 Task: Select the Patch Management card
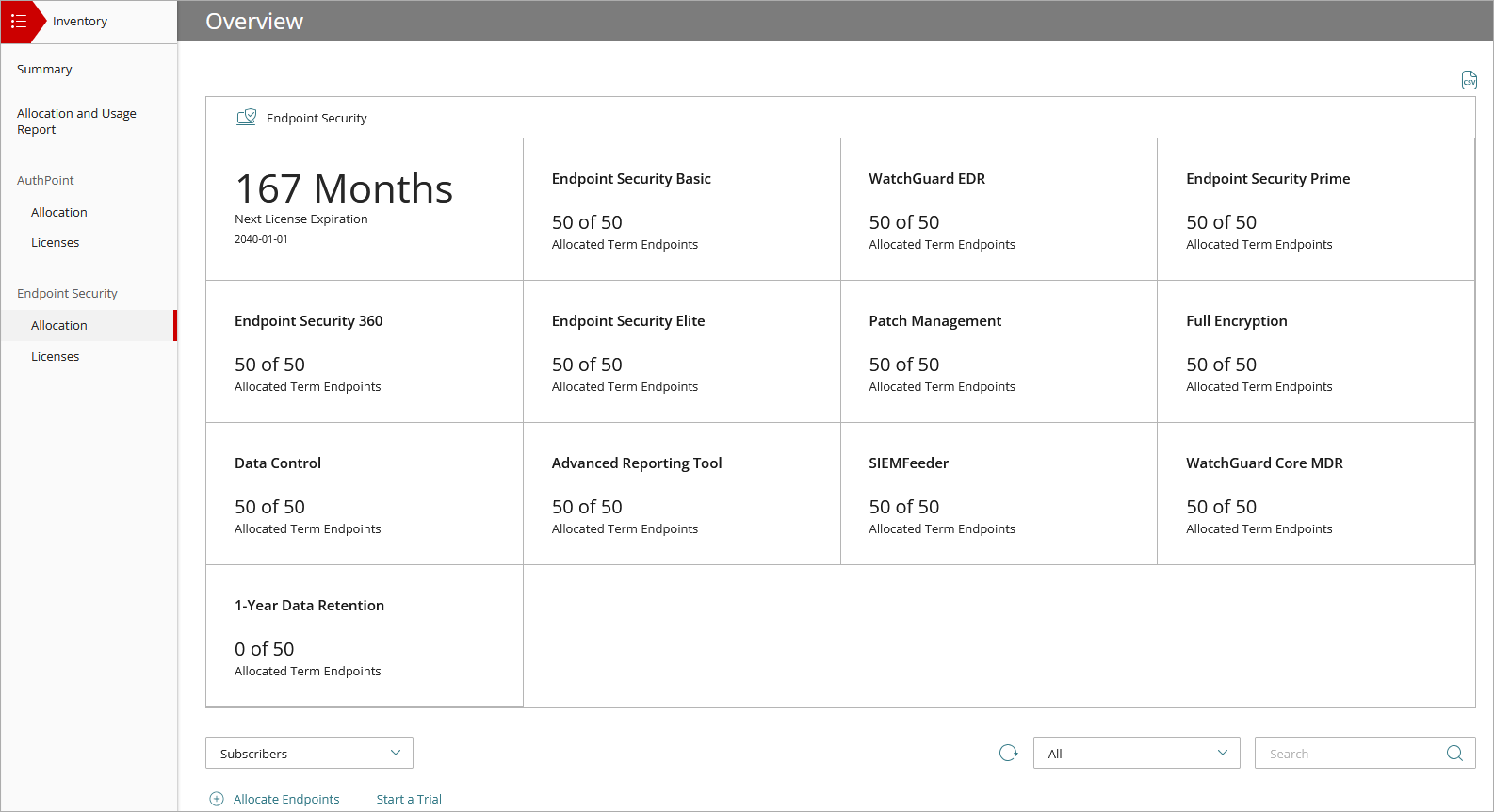coord(999,351)
